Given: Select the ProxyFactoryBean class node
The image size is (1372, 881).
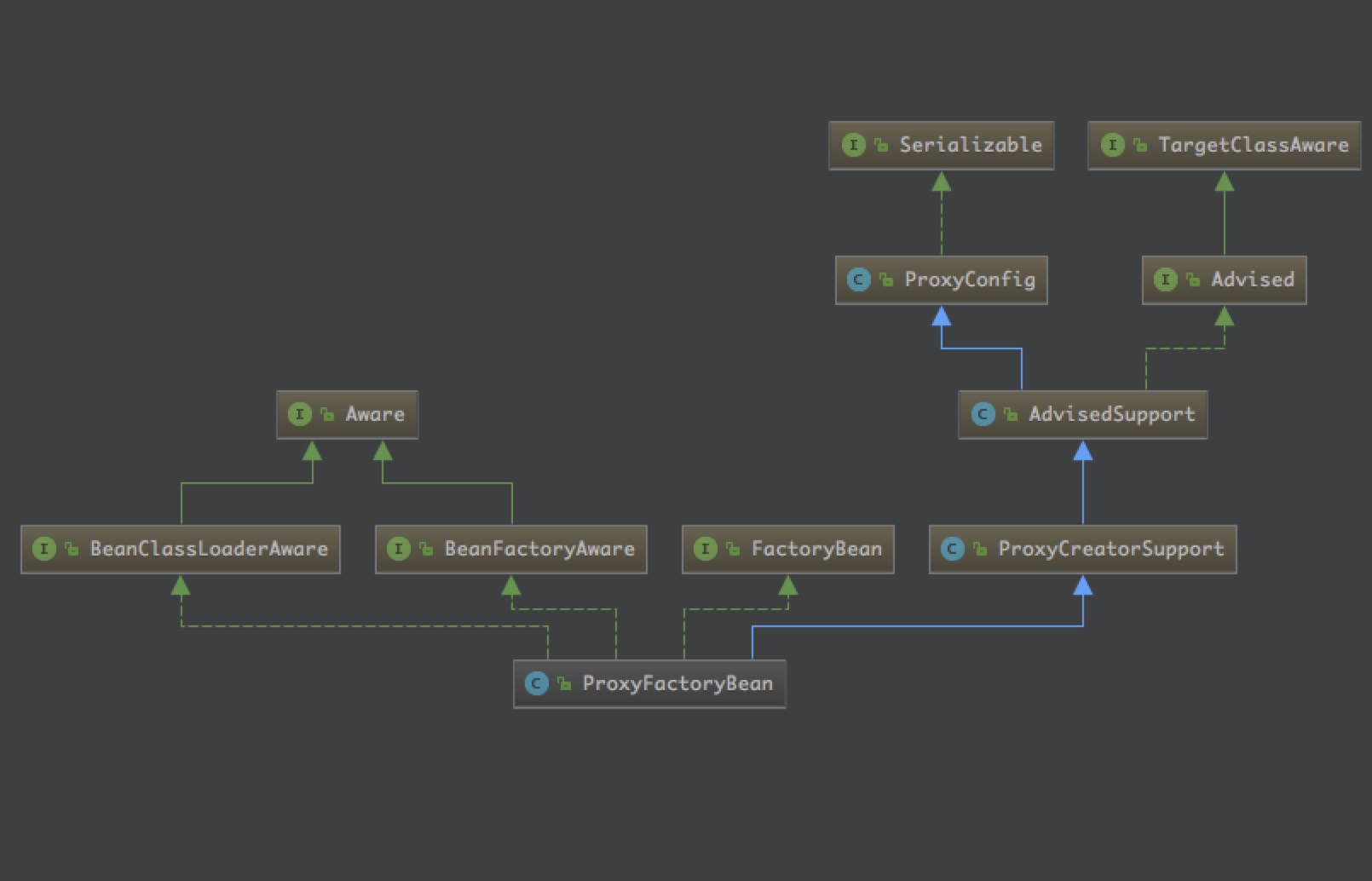Looking at the screenshot, I should (x=649, y=684).
